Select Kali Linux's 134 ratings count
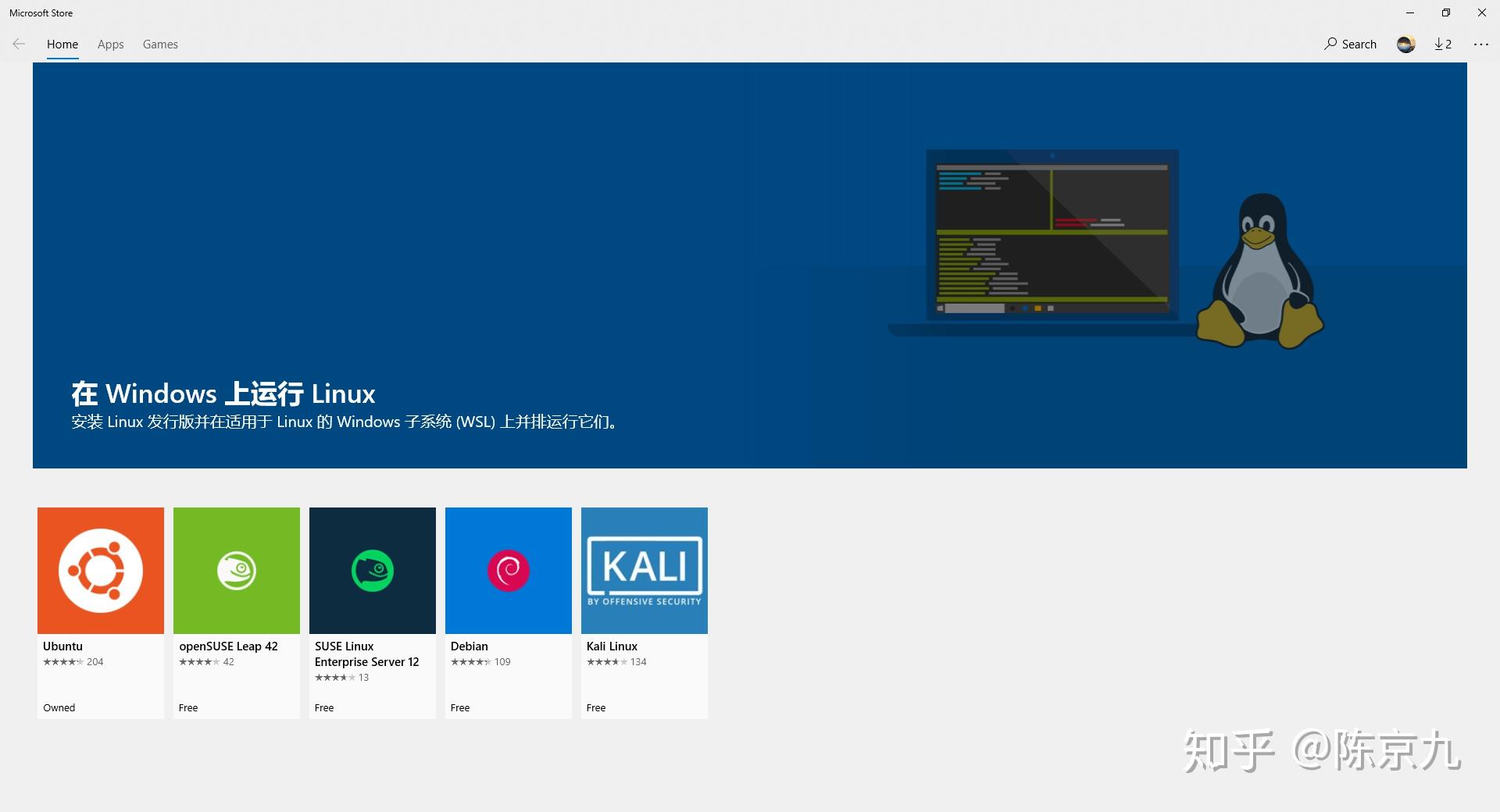Image resolution: width=1500 pixels, height=812 pixels. pos(638,662)
